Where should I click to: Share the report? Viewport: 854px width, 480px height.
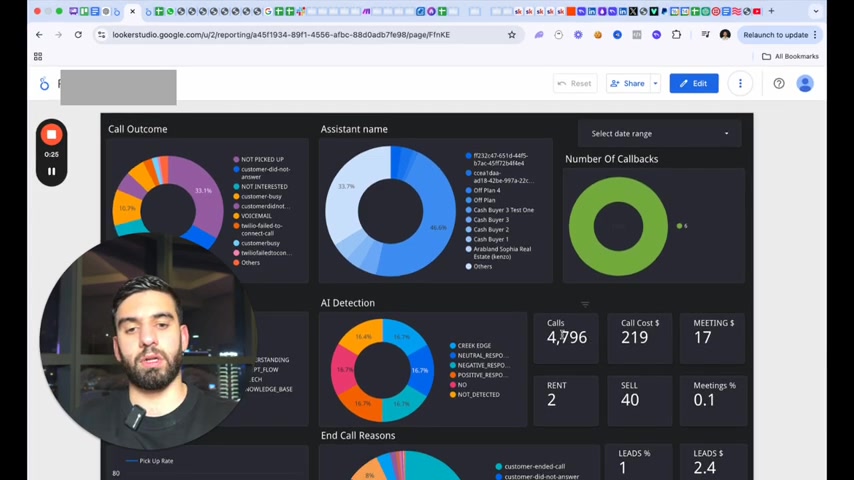(627, 83)
